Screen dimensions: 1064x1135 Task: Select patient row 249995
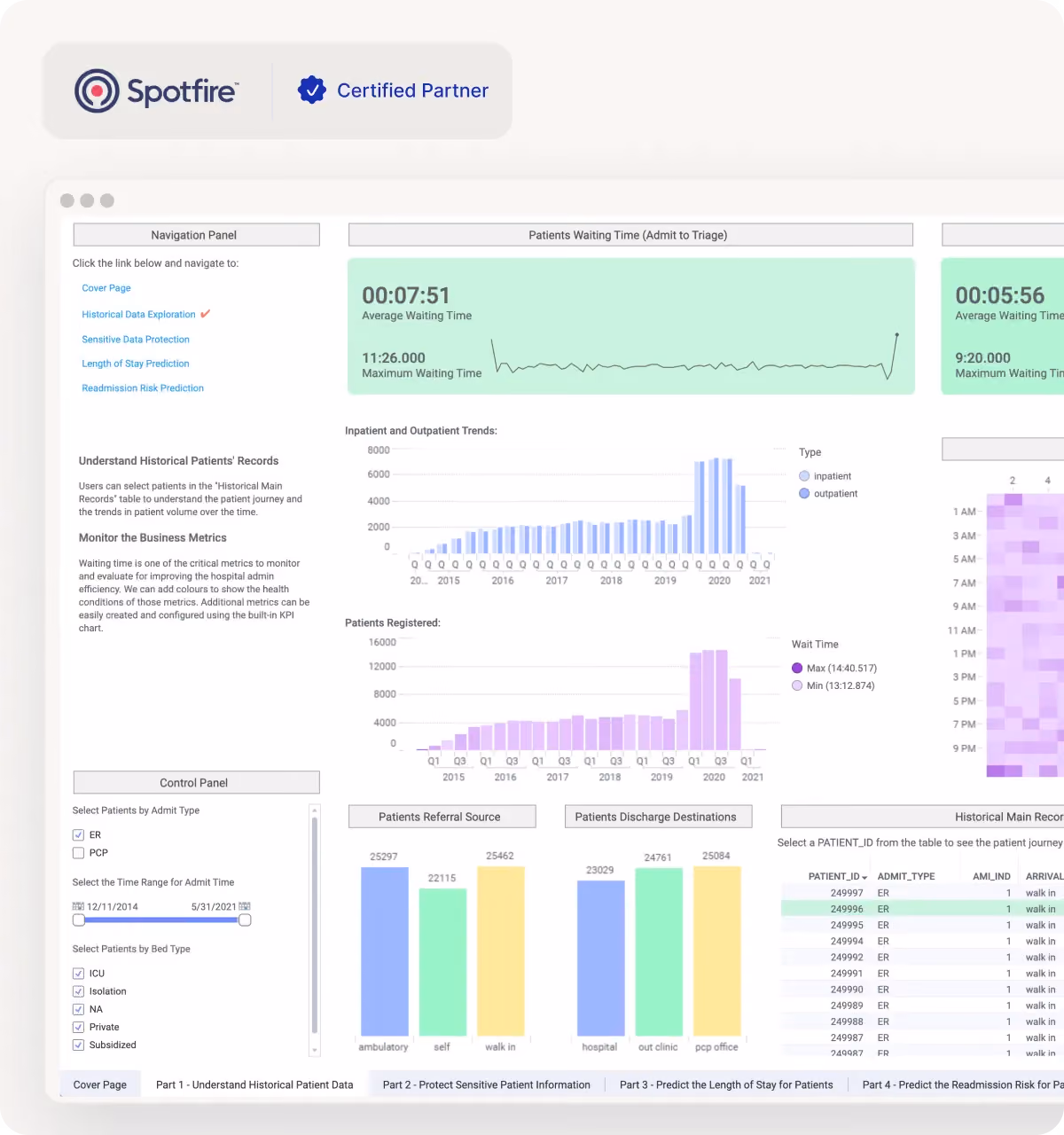[922, 925]
